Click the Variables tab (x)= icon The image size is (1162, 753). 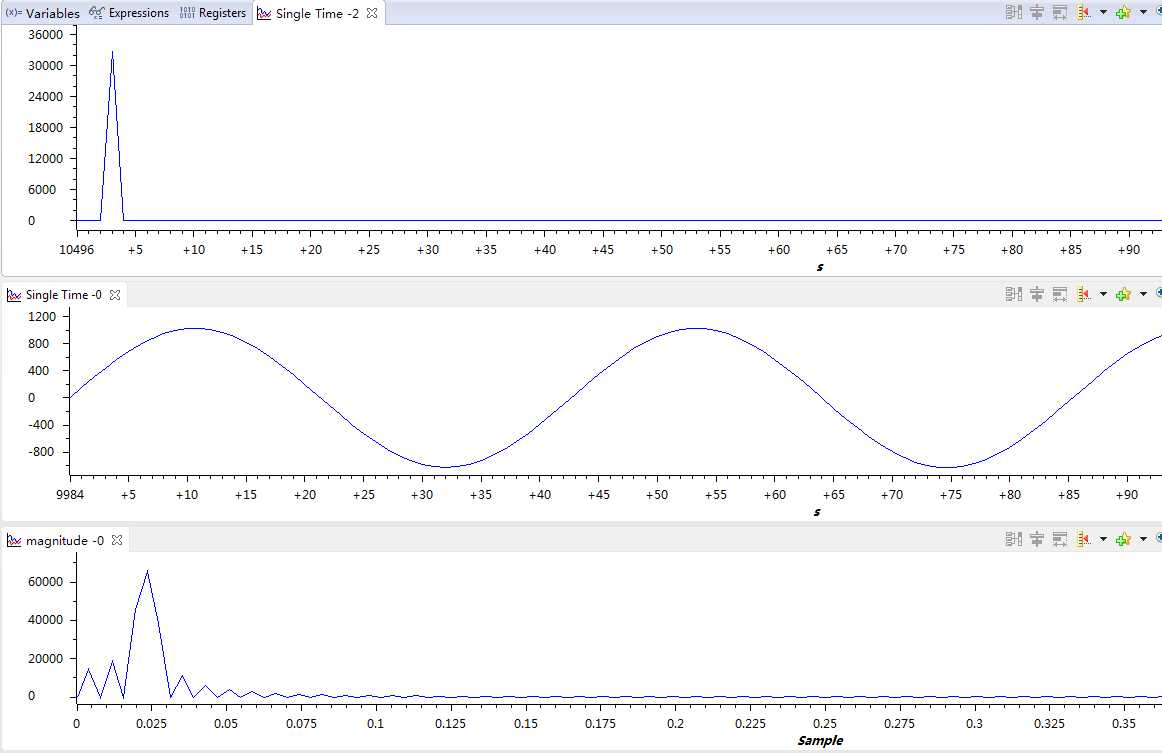point(13,13)
